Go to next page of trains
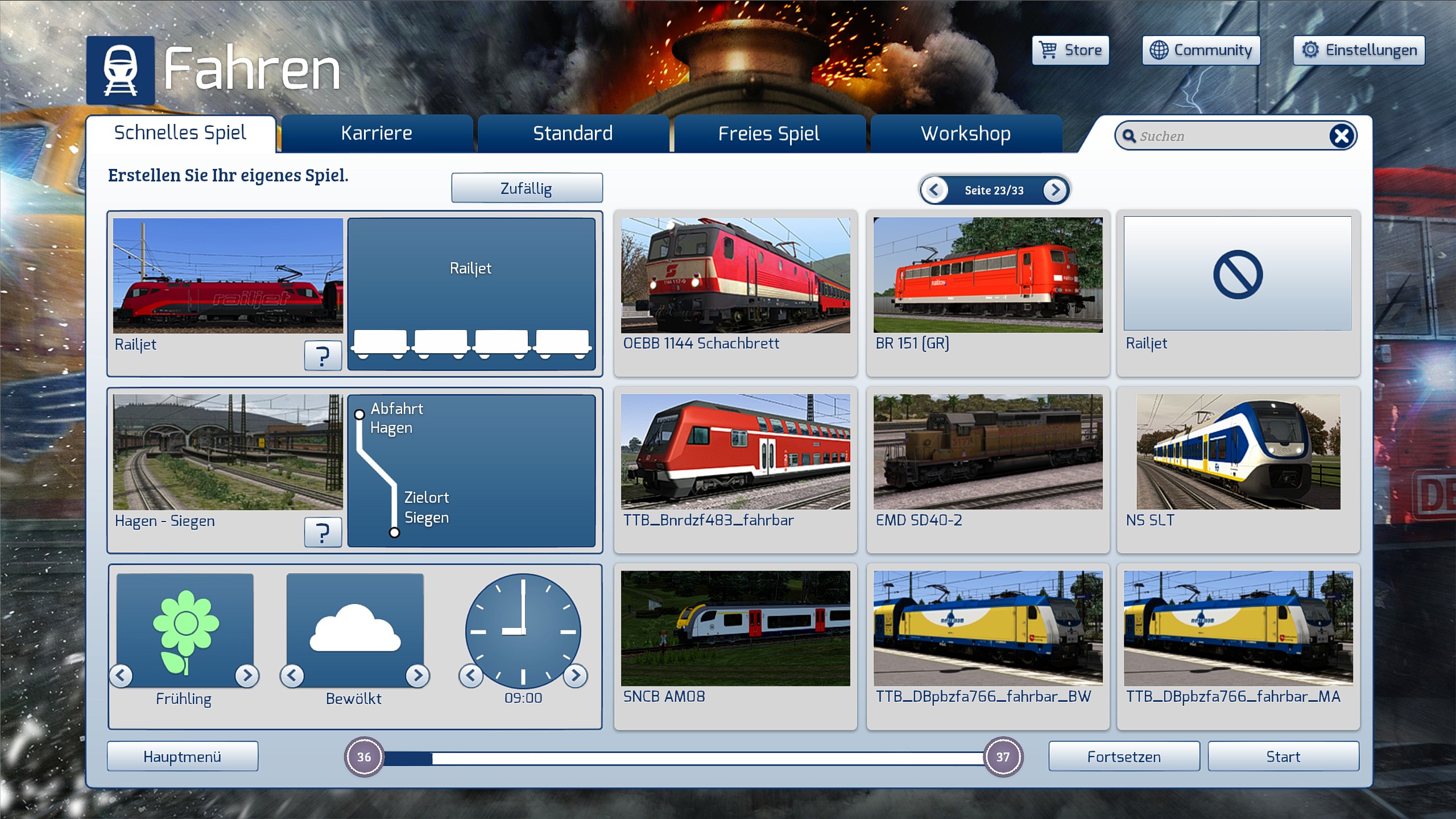The width and height of the screenshot is (1456, 819). [x=1055, y=190]
